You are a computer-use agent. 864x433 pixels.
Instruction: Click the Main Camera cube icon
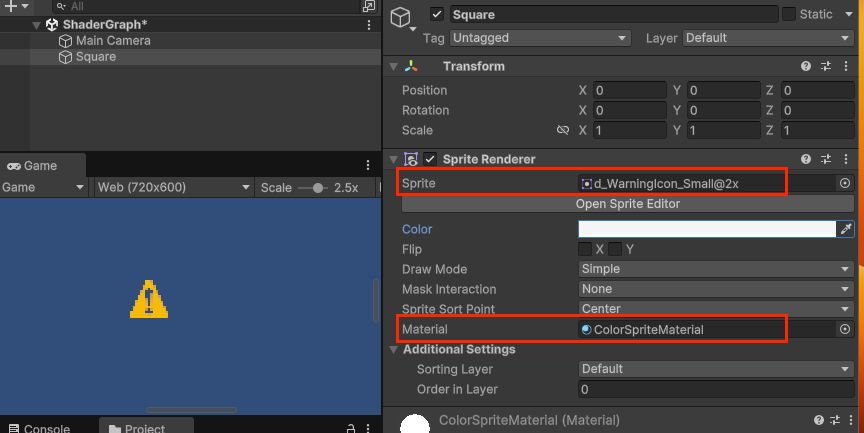coord(66,41)
